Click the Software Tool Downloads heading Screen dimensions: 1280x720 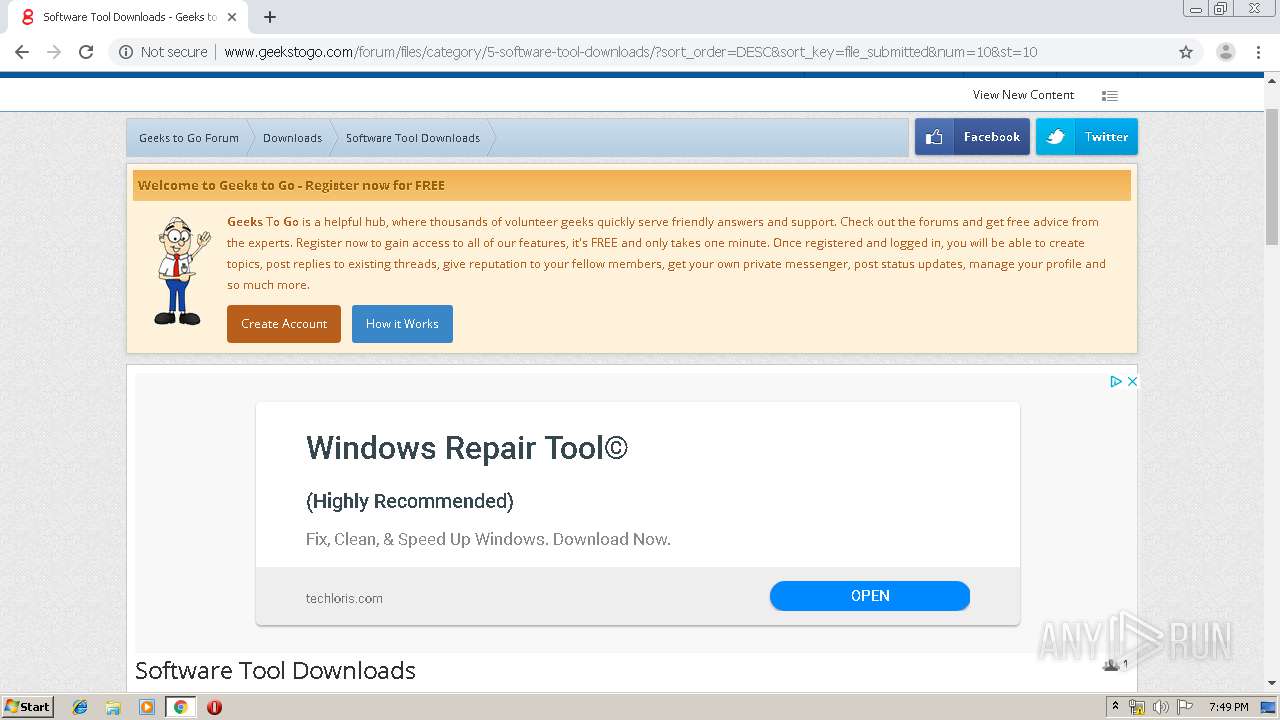tap(275, 671)
